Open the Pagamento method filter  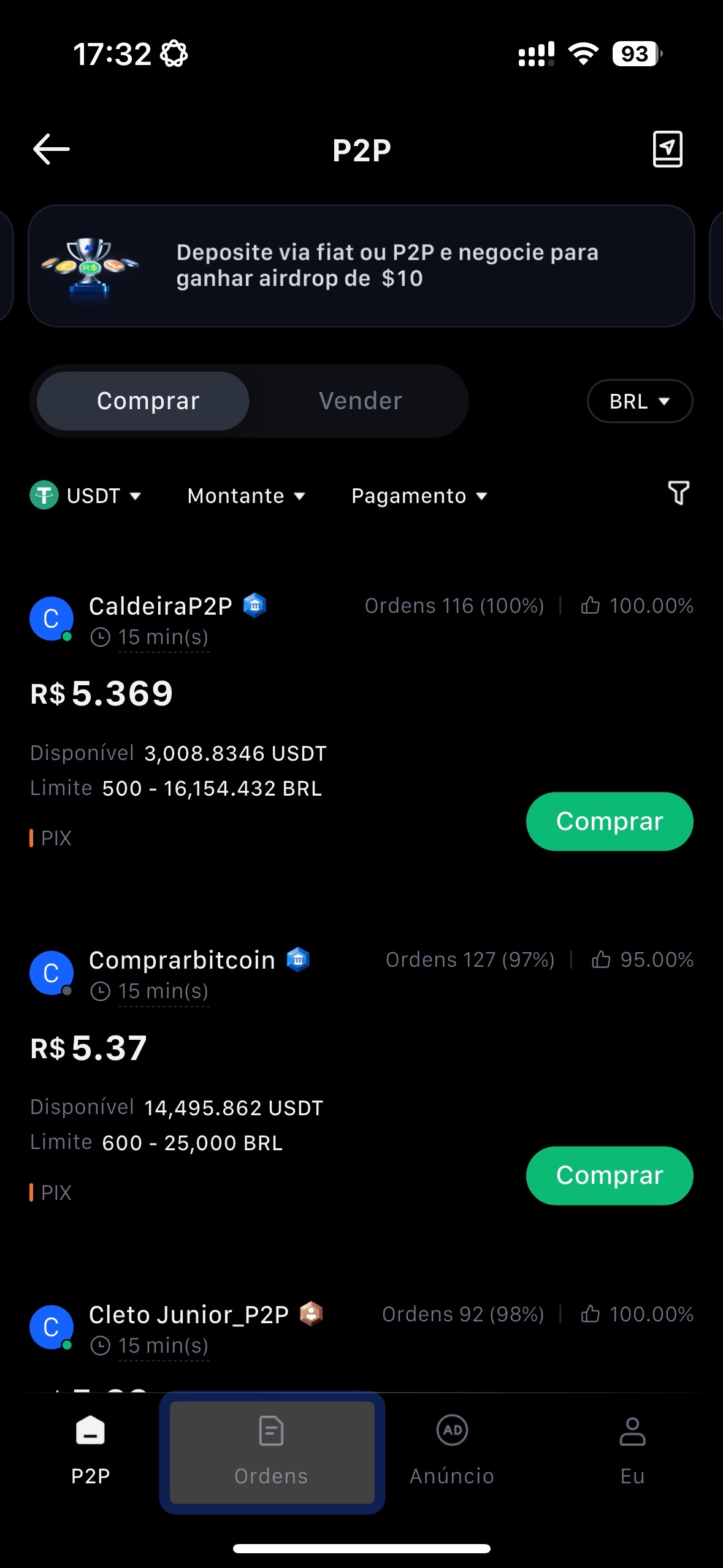pos(419,496)
